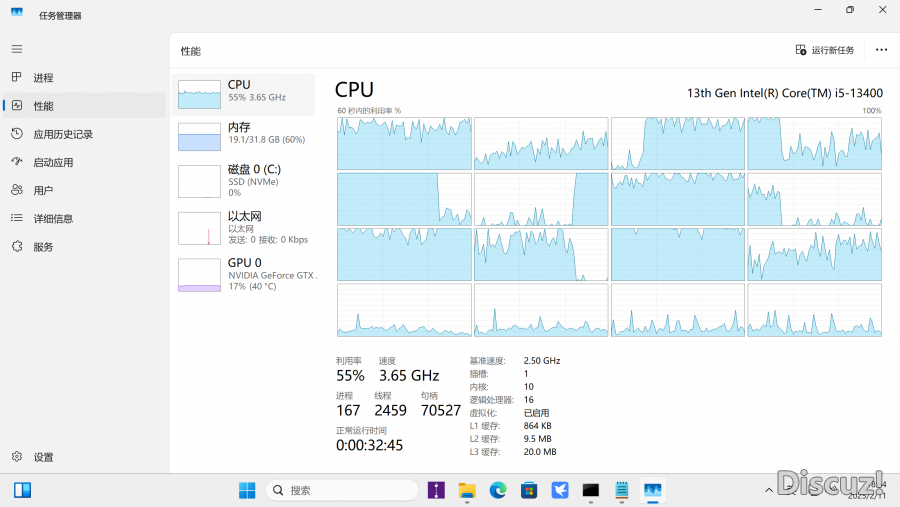Show the GPU 0 performance graph
Screen dimensions: 900x507
click(x=244, y=274)
